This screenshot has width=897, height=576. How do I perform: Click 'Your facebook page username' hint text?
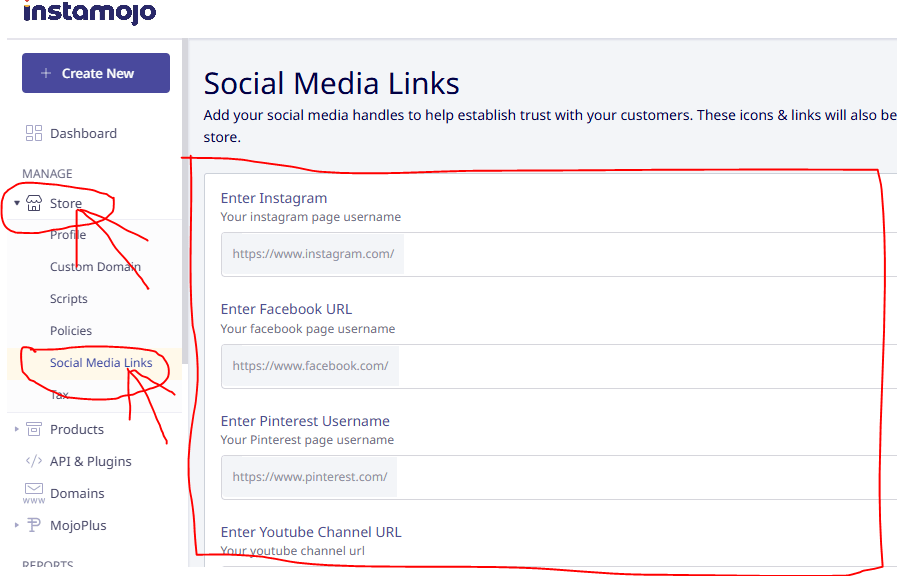coord(308,329)
